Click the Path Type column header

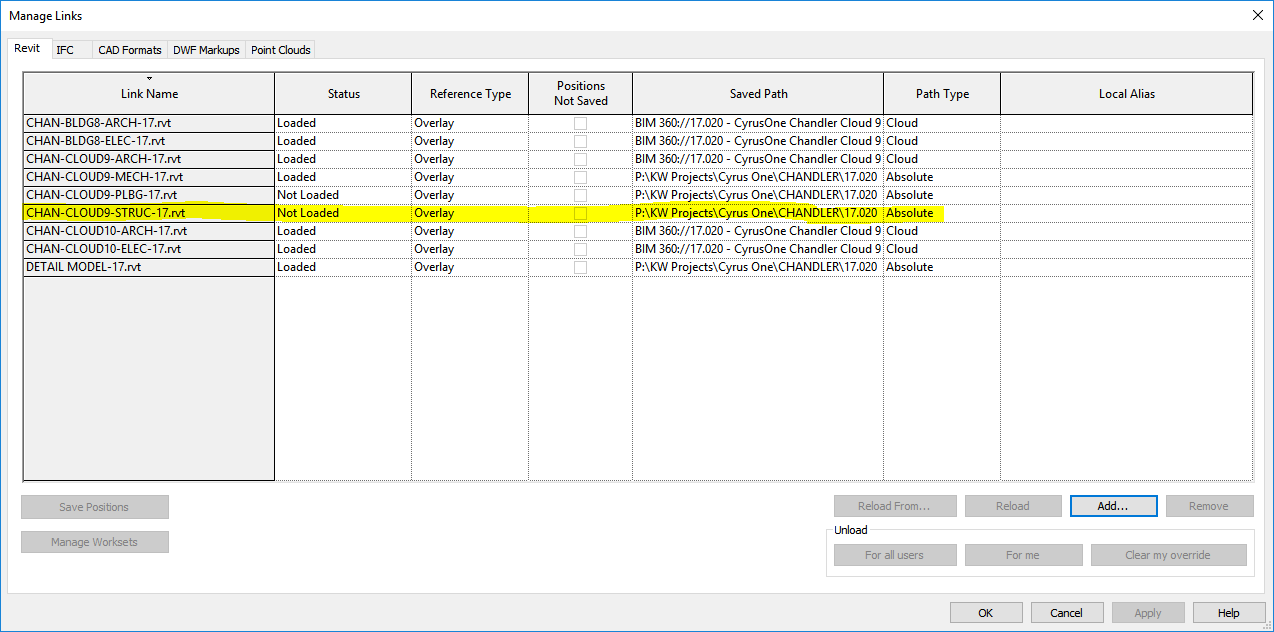942,93
